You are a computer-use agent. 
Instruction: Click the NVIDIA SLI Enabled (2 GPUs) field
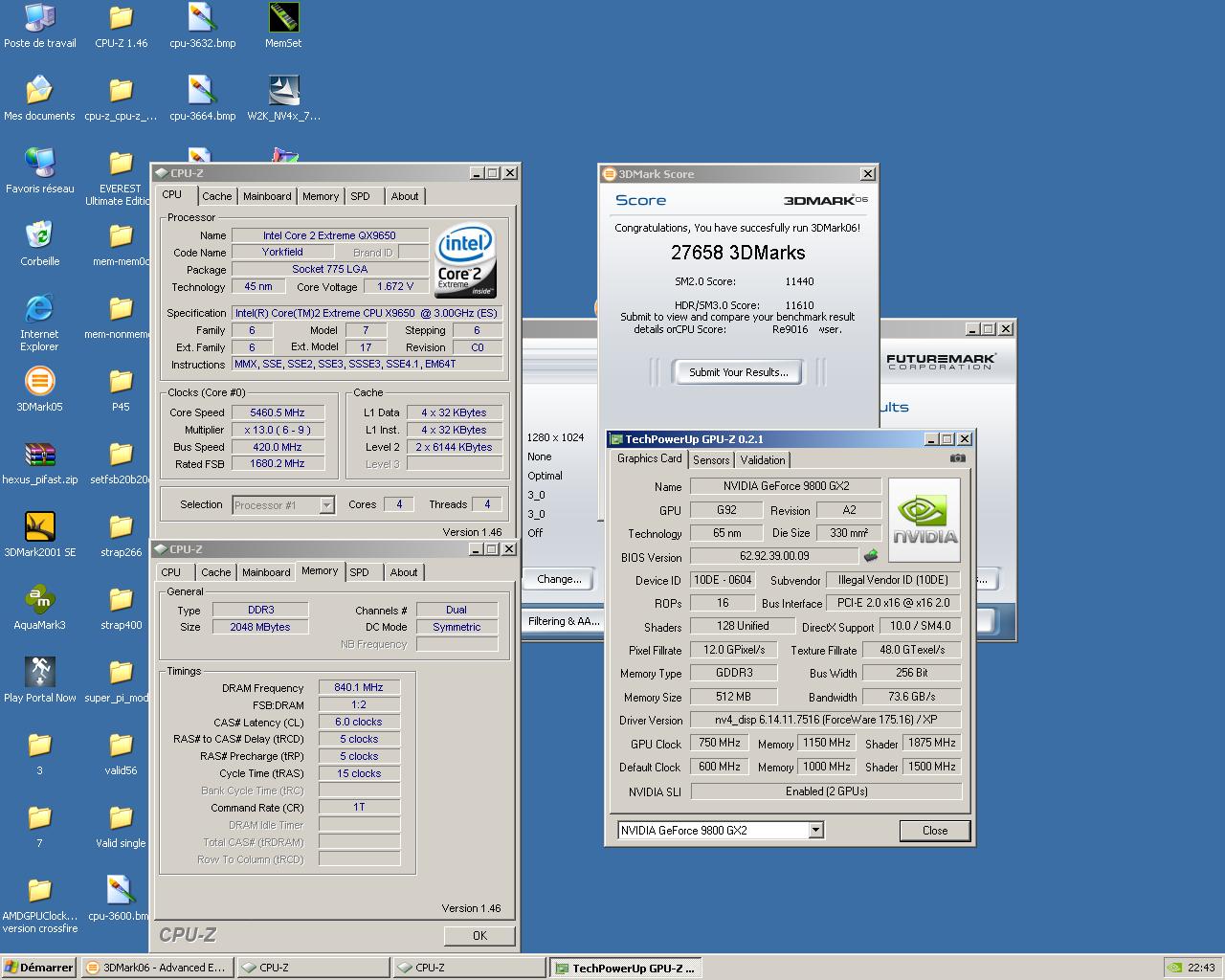click(826, 791)
